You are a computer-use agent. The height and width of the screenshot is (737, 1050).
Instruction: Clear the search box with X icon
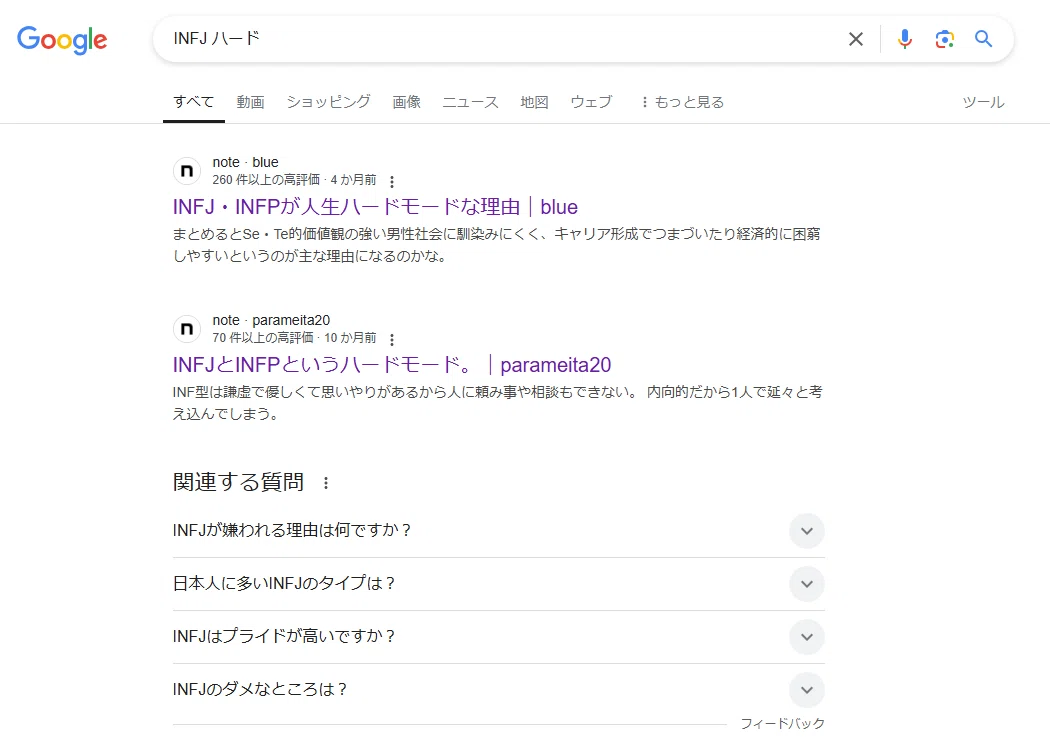(856, 39)
